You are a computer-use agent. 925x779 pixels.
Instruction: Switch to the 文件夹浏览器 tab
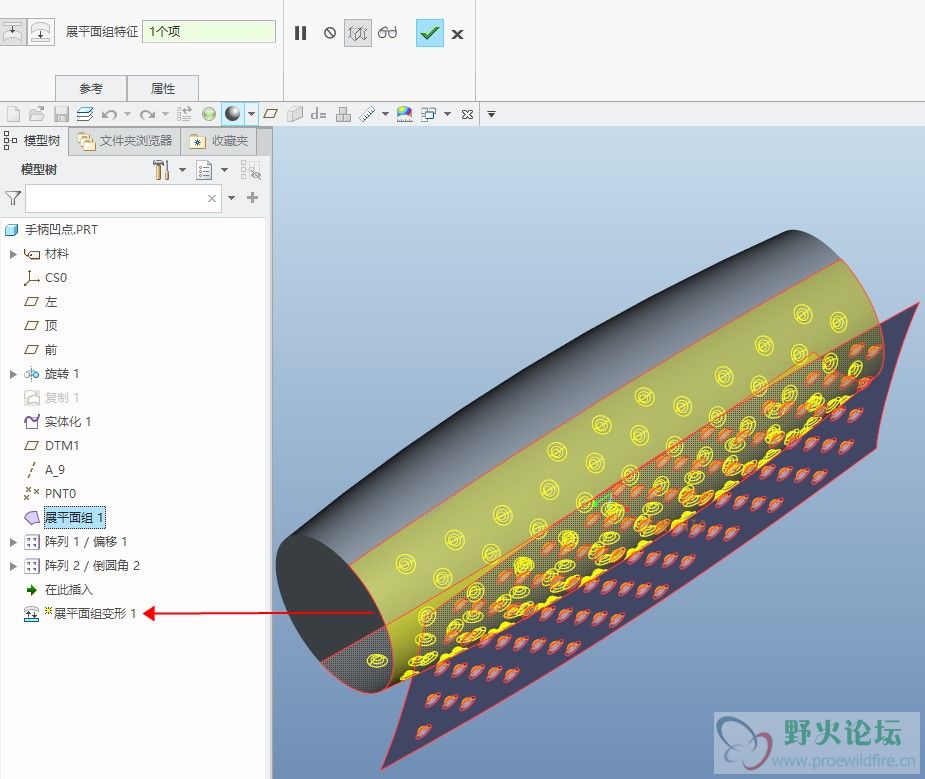[126, 141]
